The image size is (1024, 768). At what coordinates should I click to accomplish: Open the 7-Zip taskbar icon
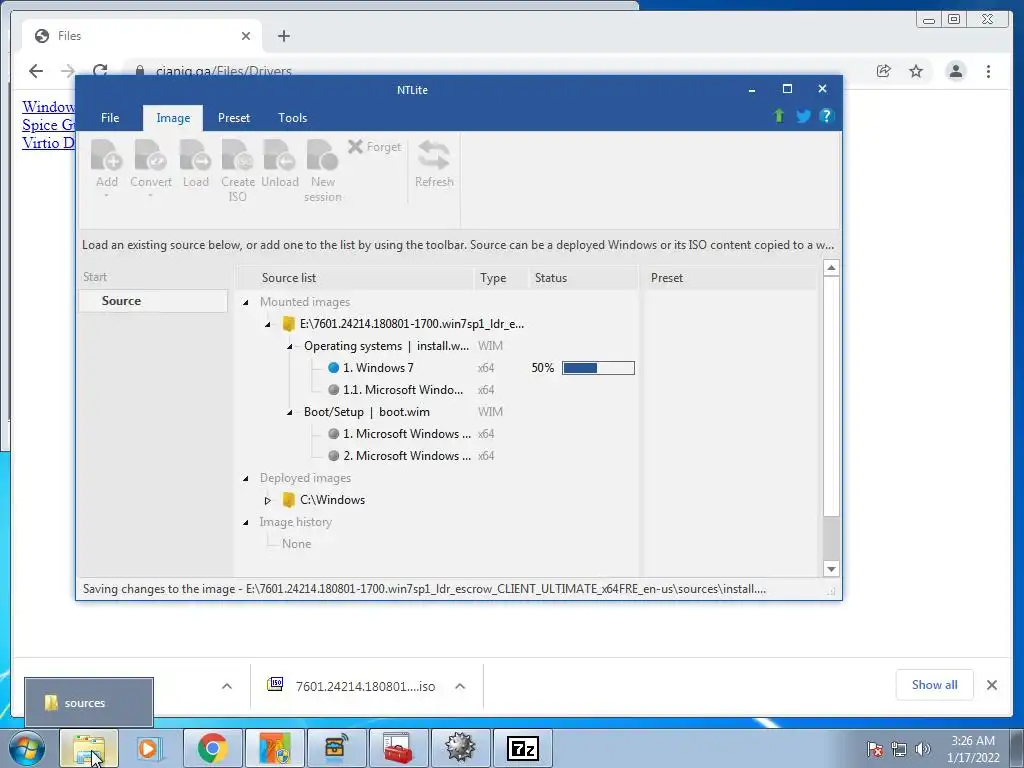(522, 748)
